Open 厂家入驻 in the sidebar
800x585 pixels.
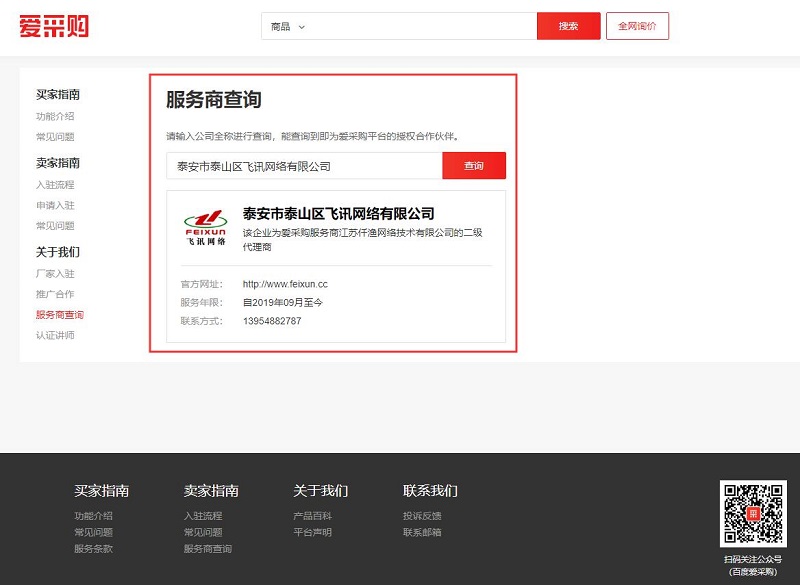[x=55, y=274]
